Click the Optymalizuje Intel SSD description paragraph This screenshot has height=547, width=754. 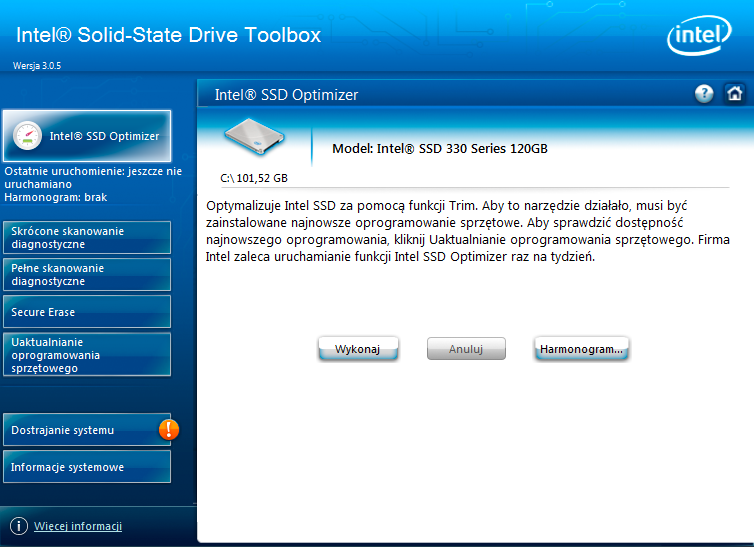pyautogui.click(x=468, y=231)
